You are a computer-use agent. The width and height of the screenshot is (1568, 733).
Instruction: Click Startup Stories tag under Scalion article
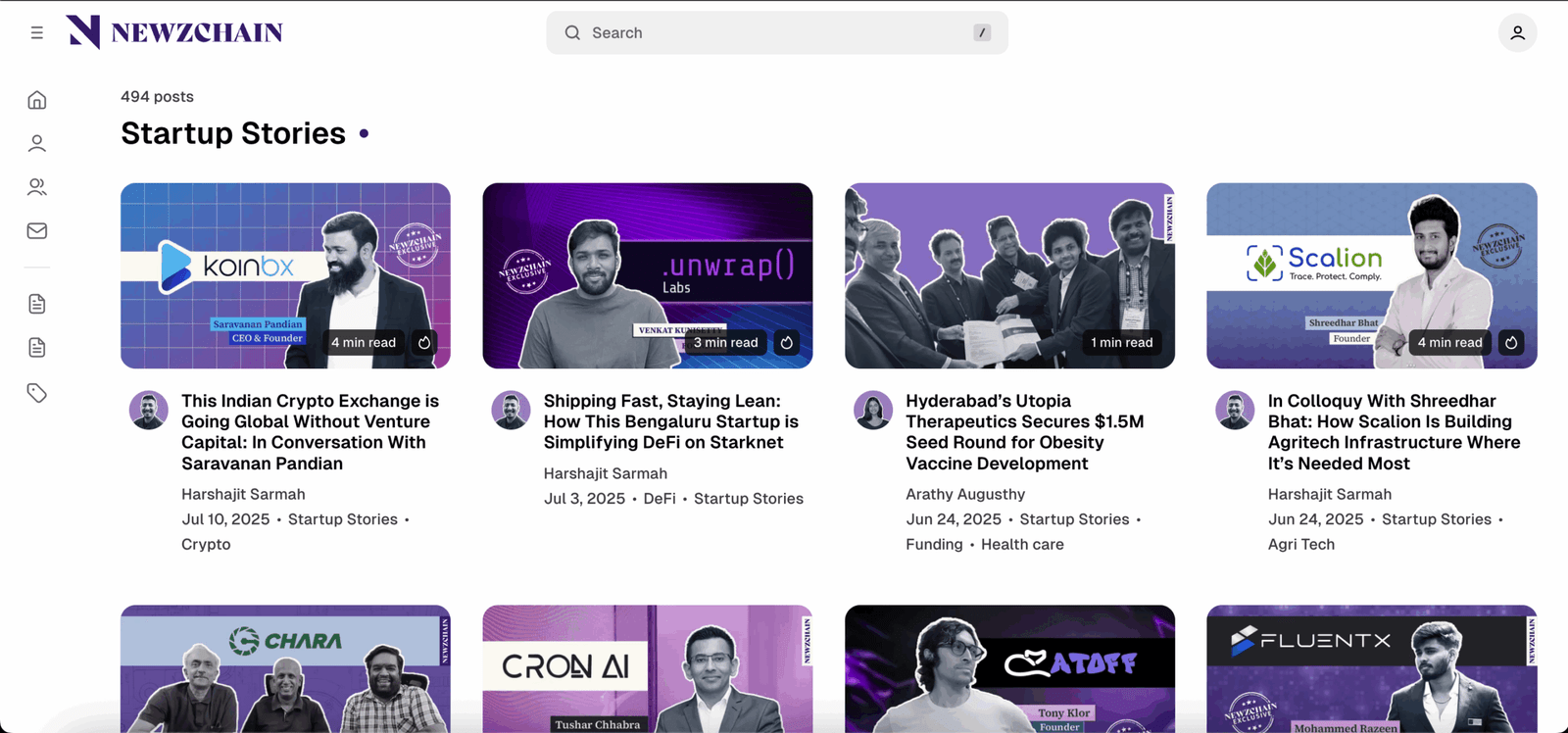click(1437, 519)
